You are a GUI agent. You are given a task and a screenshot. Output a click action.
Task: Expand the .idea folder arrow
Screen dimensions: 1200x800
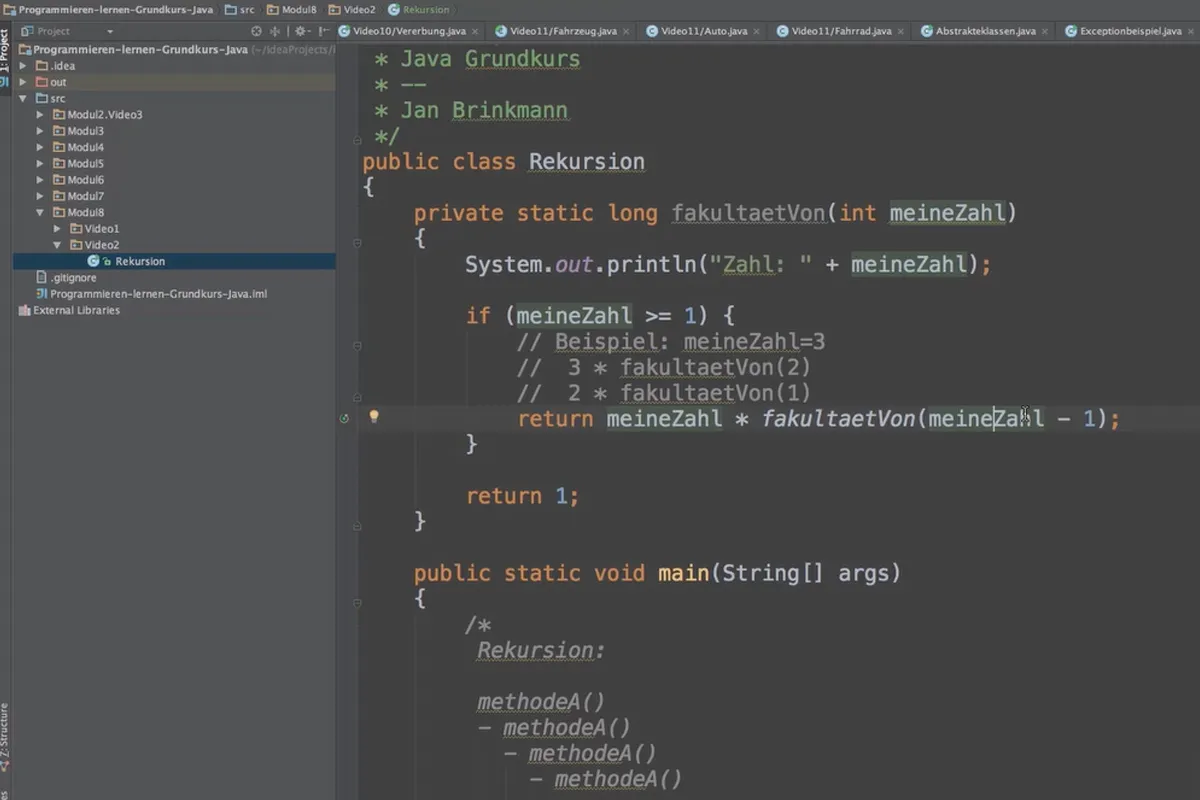point(24,66)
